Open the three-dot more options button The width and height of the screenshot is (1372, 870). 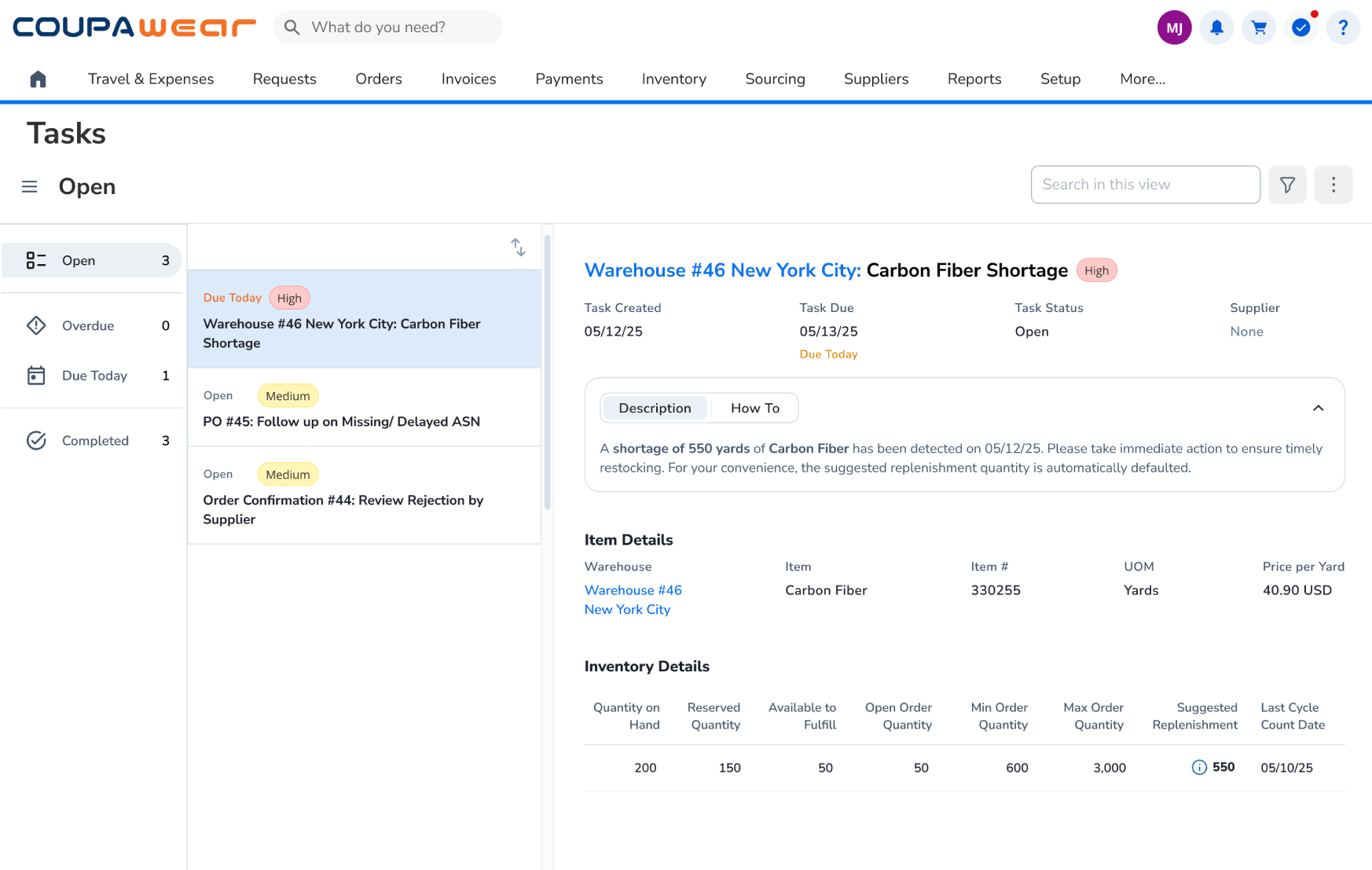pyautogui.click(x=1333, y=185)
